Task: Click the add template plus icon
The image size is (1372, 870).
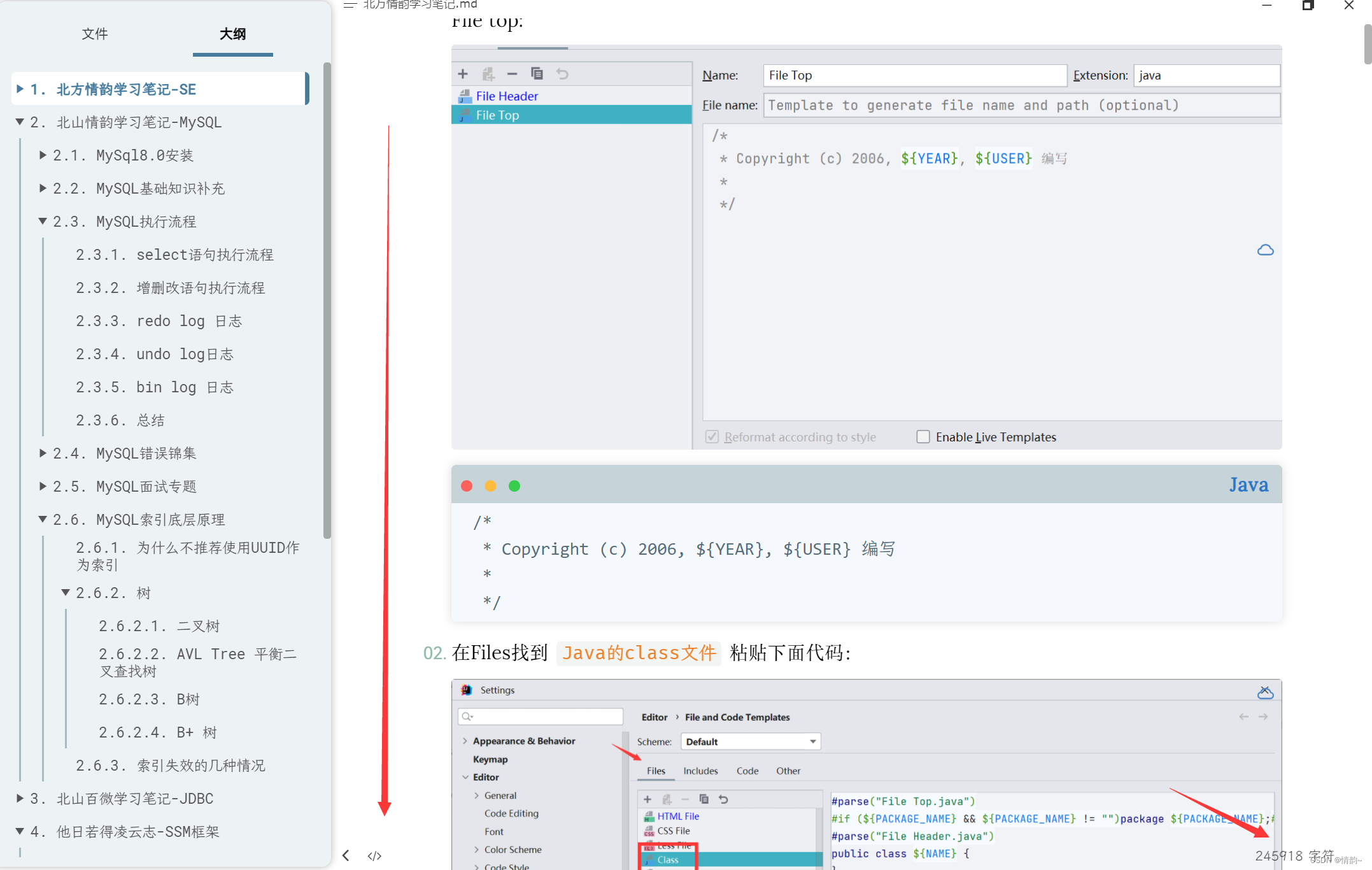Action: 463,74
